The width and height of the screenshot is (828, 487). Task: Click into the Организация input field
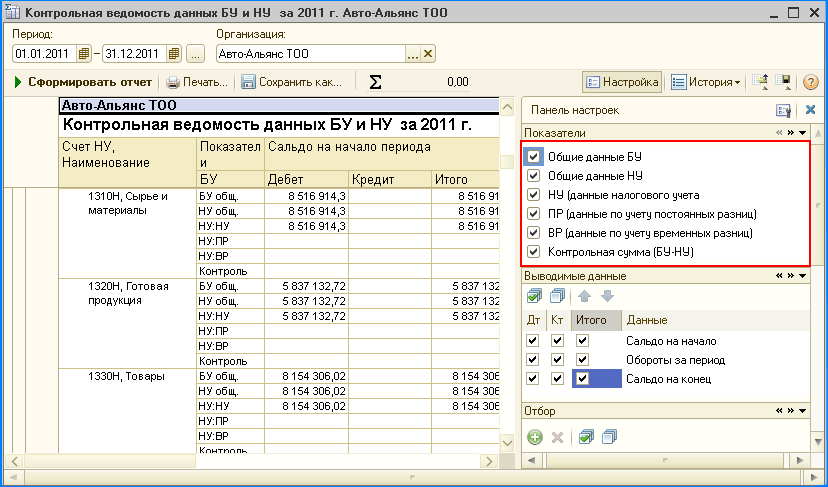tap(308, 54)
